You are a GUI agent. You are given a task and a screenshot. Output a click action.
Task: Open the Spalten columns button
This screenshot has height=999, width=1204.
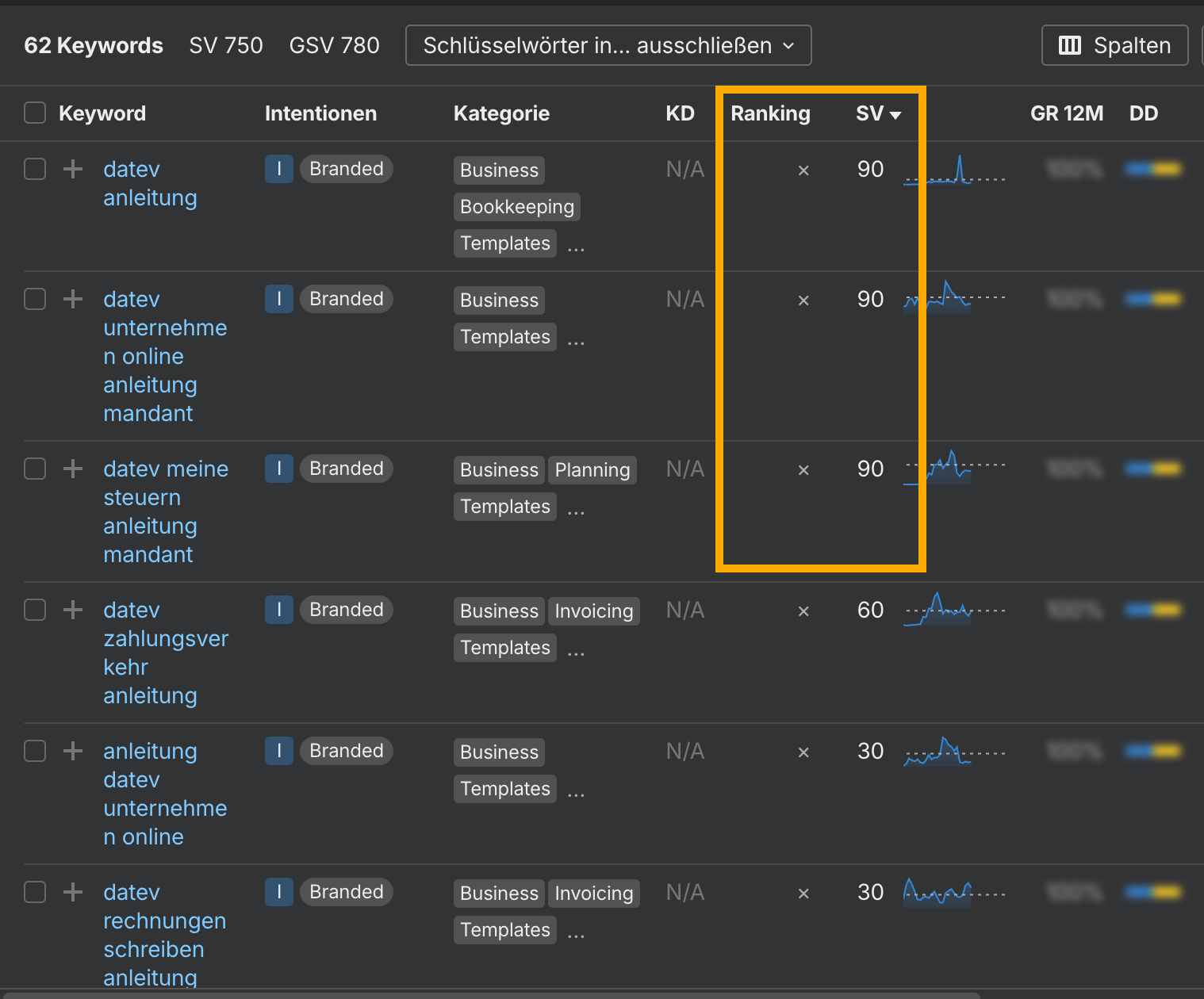(1115, 45)
